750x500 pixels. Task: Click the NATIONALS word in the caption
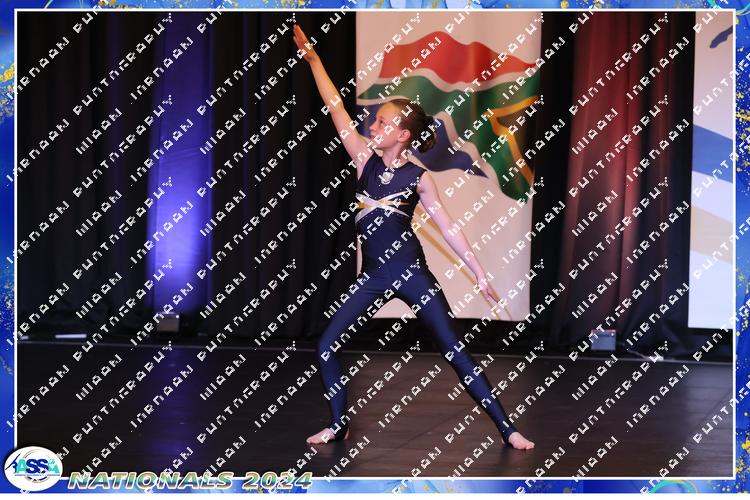[x=149, y=480]
